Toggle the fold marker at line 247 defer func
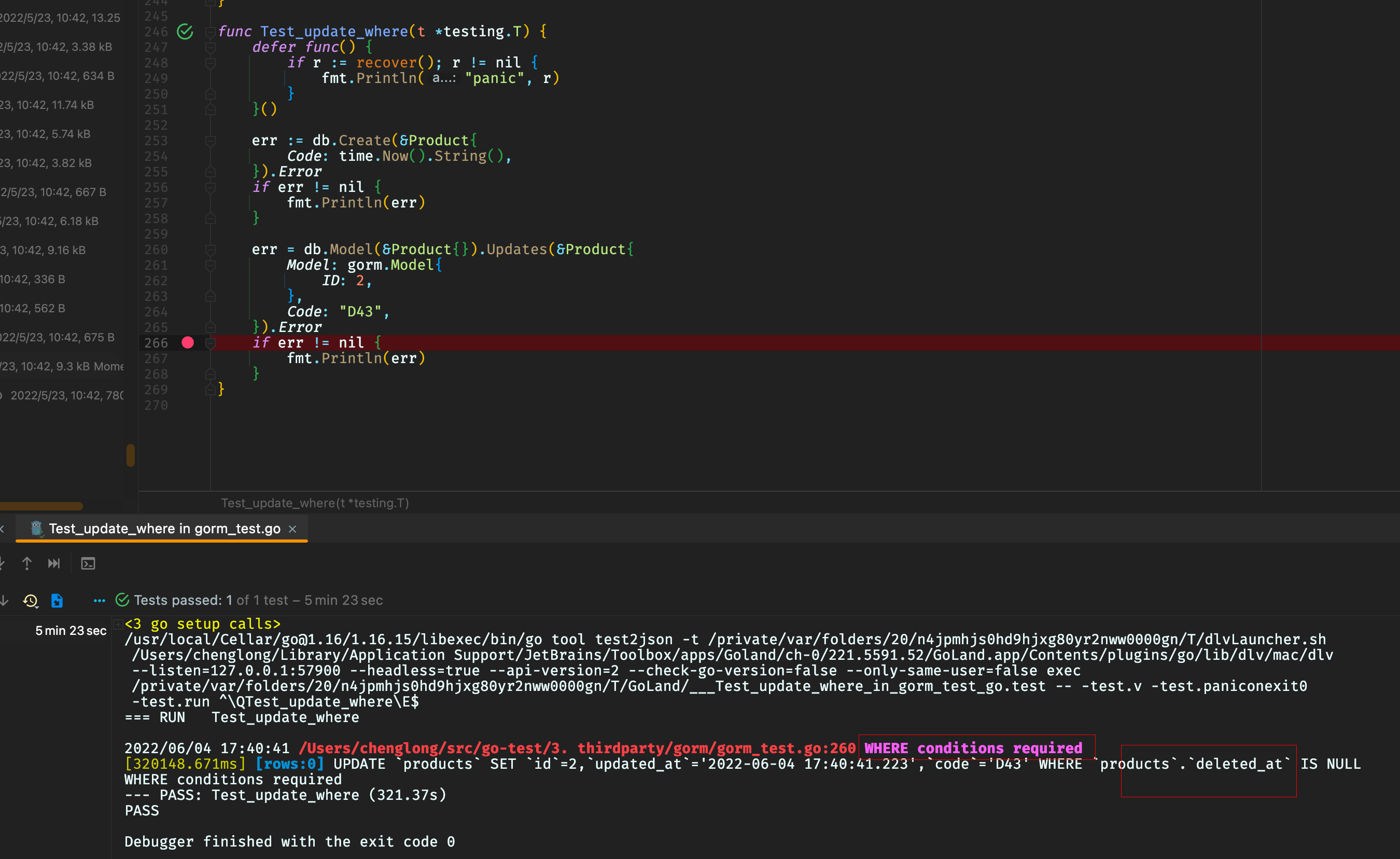Screen dimensions: 1400x859 pos(210,47)
